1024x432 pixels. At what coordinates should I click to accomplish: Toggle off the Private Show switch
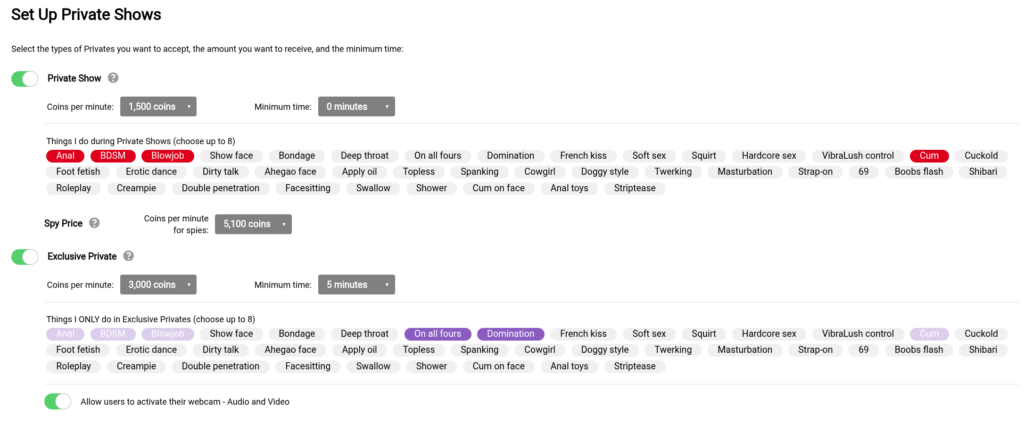tap(25, 78)
